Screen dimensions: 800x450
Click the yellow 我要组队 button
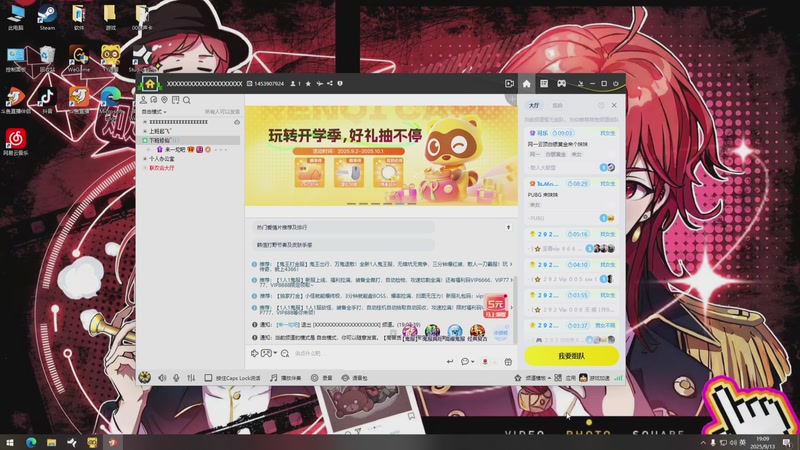pos(571,356)
